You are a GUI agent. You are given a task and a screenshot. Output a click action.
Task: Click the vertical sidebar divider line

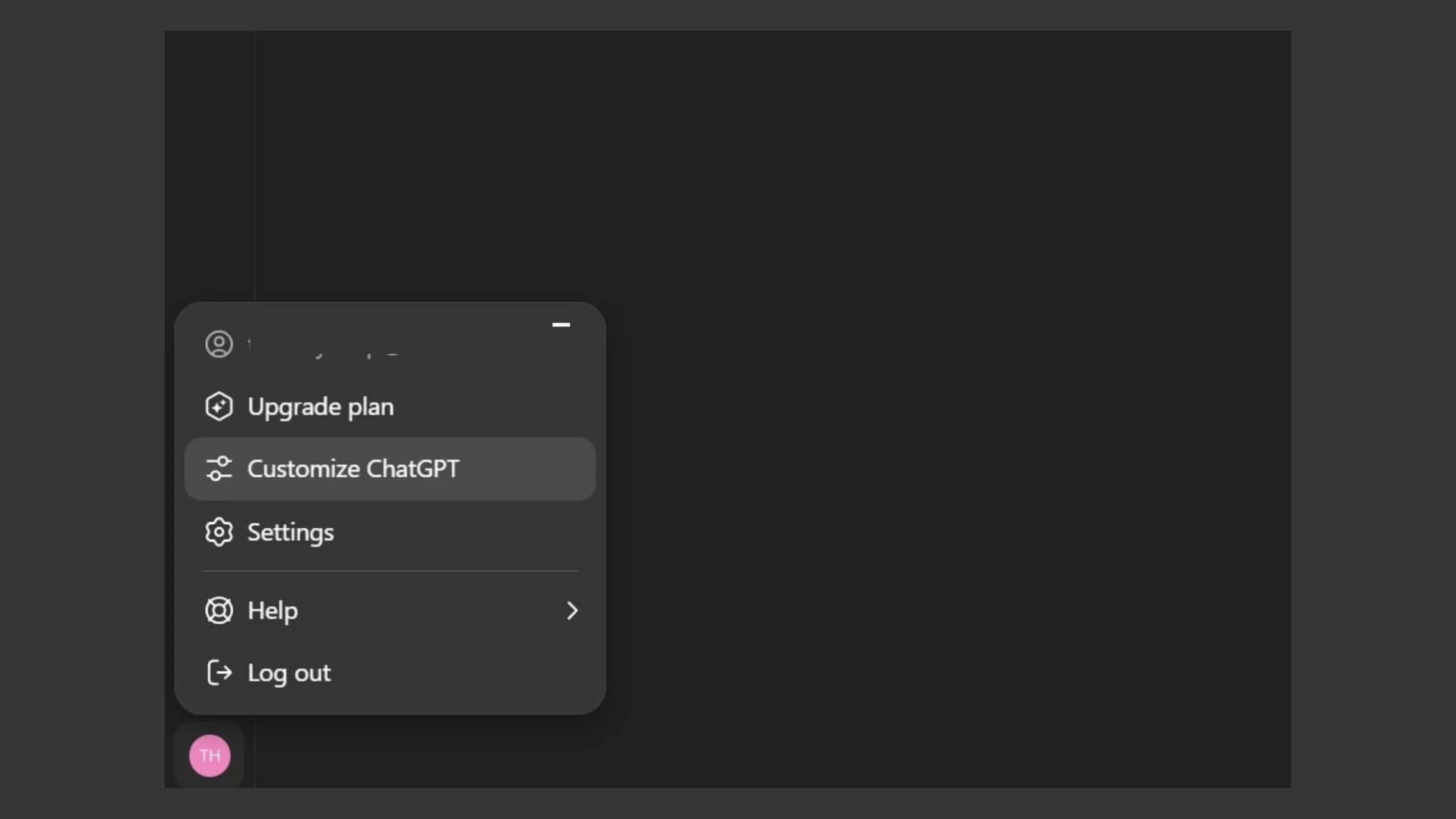[x=255, y=164]
